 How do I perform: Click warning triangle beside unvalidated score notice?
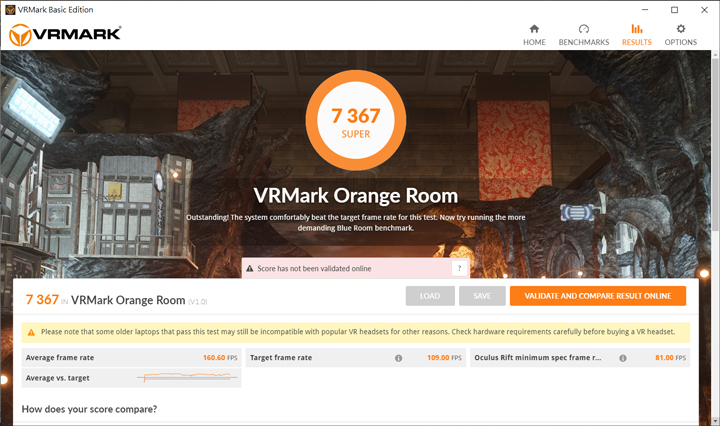(x=249, y=269)
